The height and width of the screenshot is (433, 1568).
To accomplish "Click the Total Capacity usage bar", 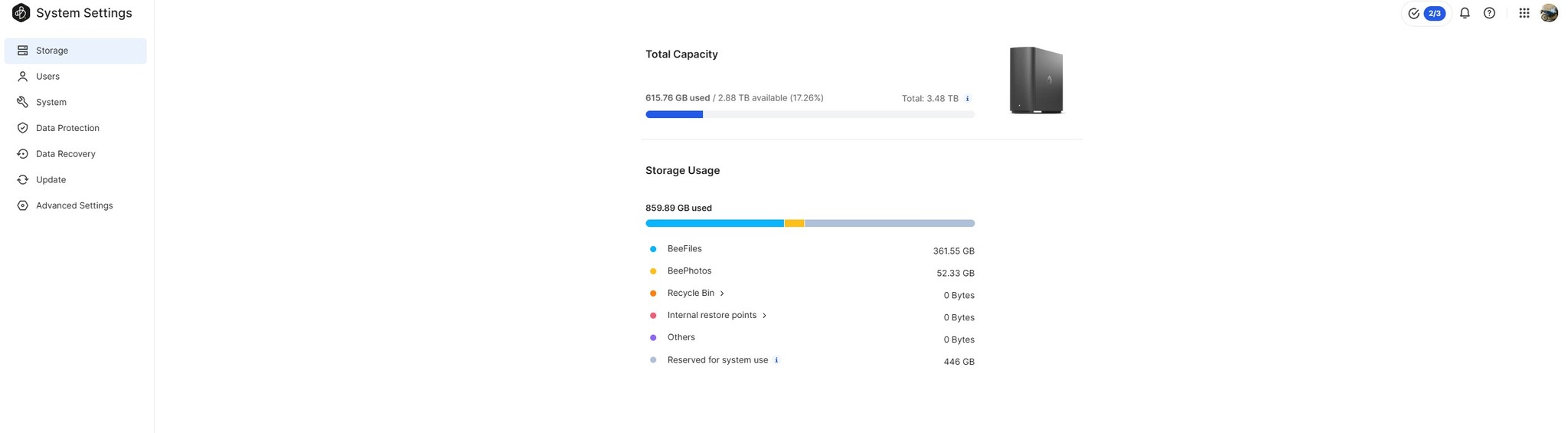I will [x=810, y=115].
